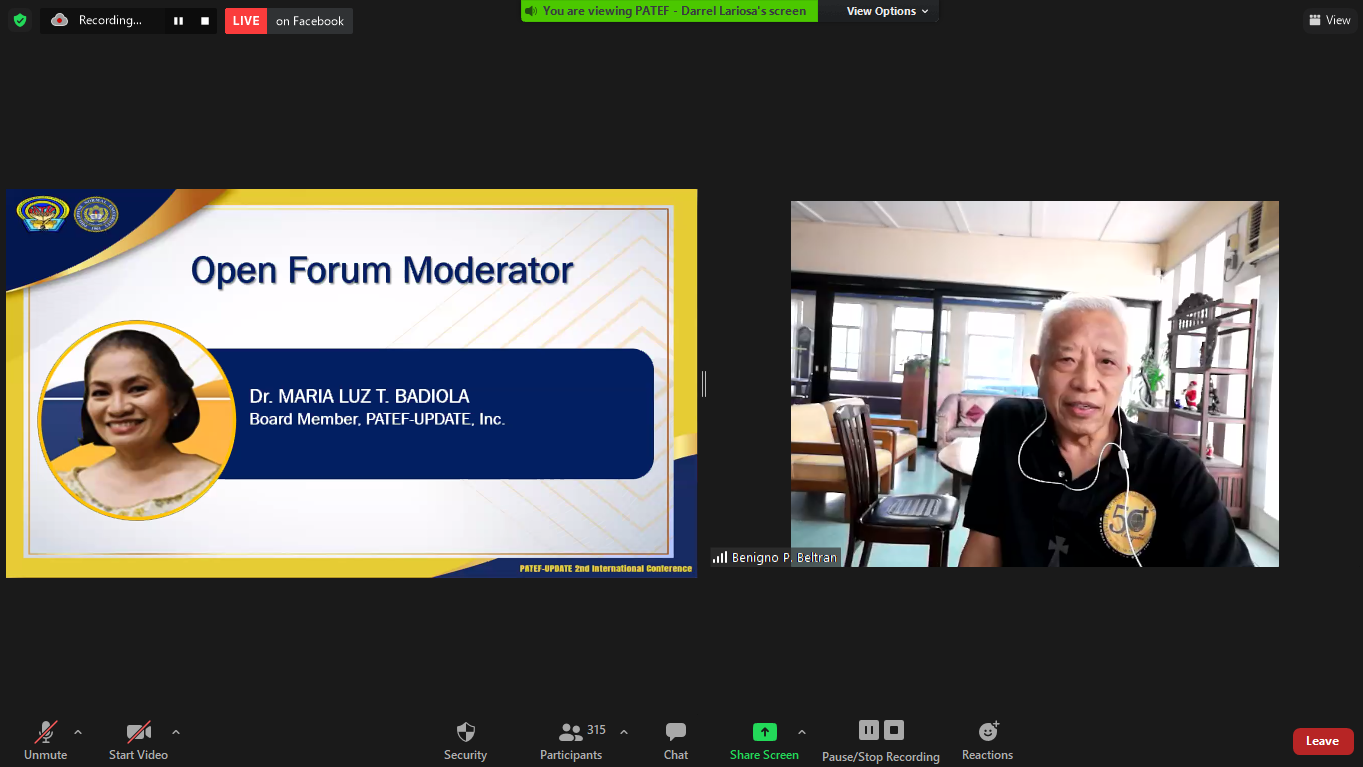Click the LIVE on Facebook indicator

tap(289, 21)
